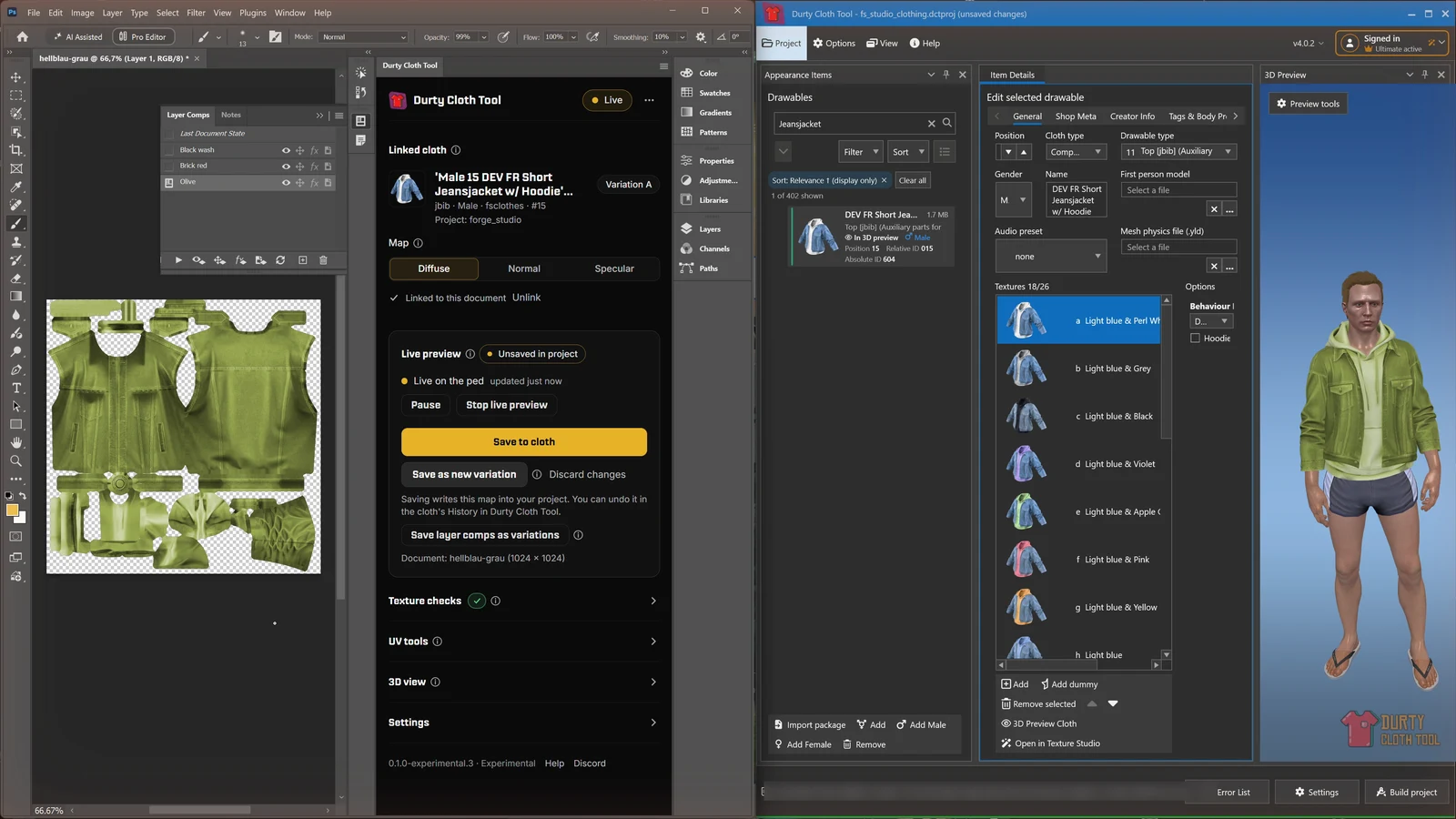This screenshot has width=1456, height=819.
Task: Click Stop live preview button
Action: [507, 406]
